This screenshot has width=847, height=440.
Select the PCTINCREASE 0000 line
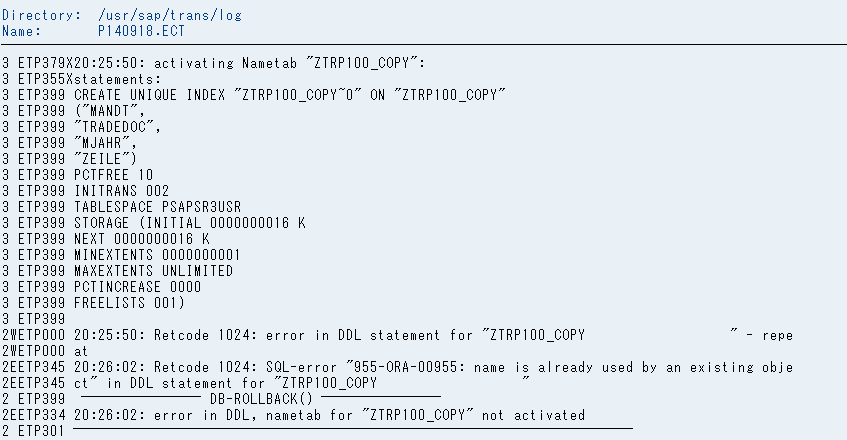tap(102, 287)
